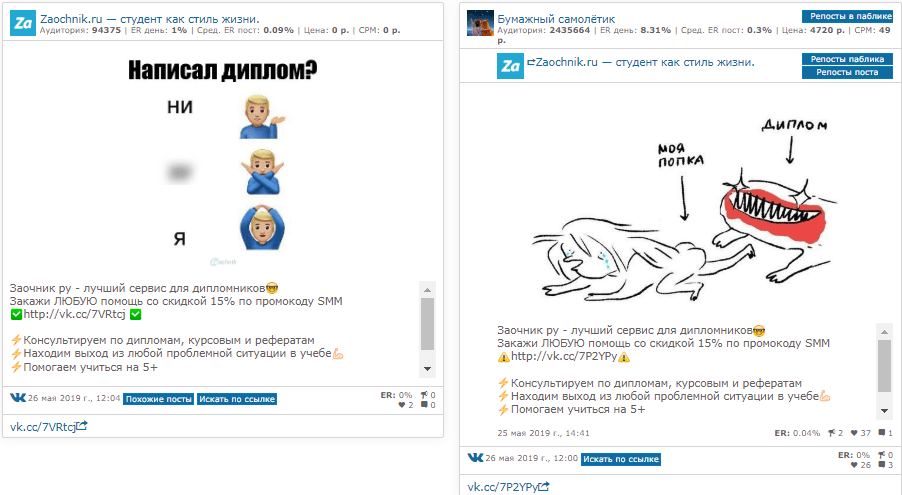Open the http://vk.cc/7VRtcj link in the post text
902x495 pixels.
click(74, 314)
